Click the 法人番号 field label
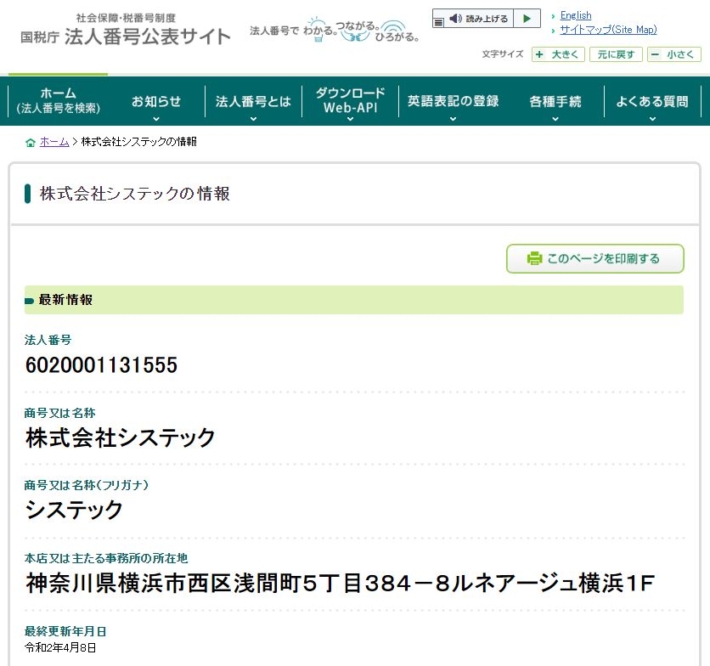 tap(48, 340)
